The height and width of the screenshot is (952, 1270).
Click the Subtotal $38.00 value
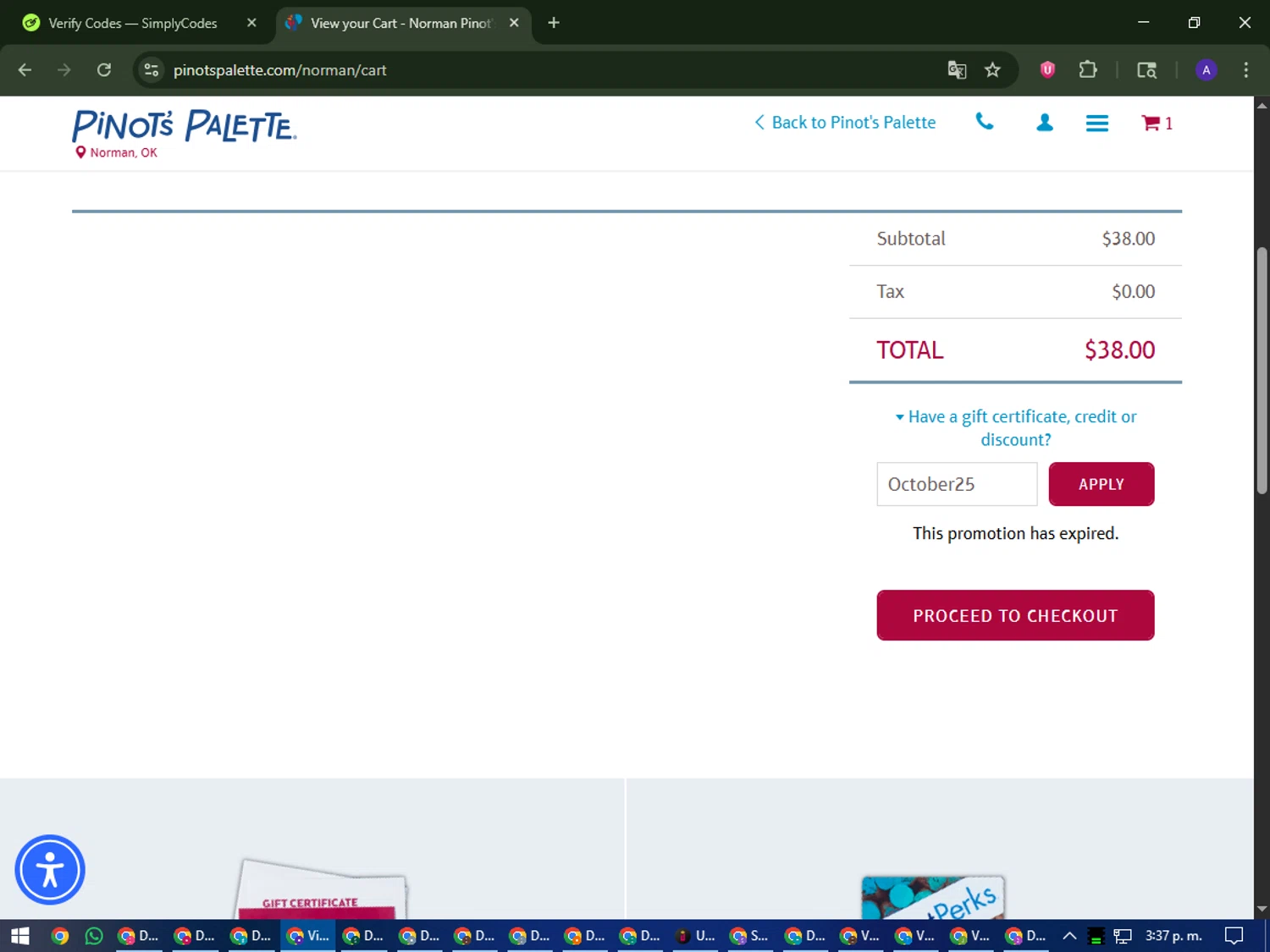tap(1128, 239)
